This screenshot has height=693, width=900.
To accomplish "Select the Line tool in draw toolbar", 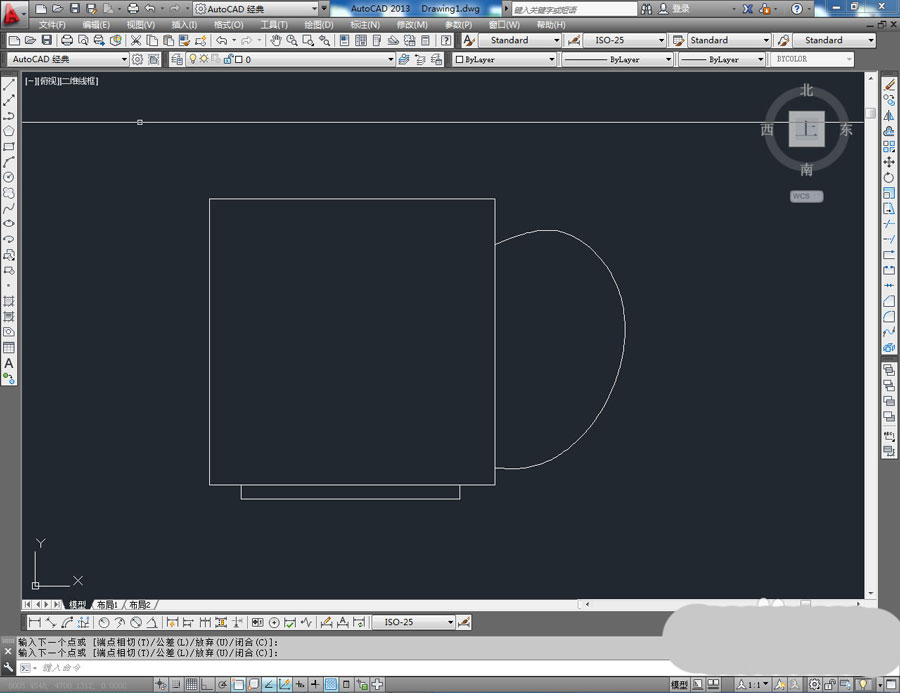I will click(x=9, y=85).
